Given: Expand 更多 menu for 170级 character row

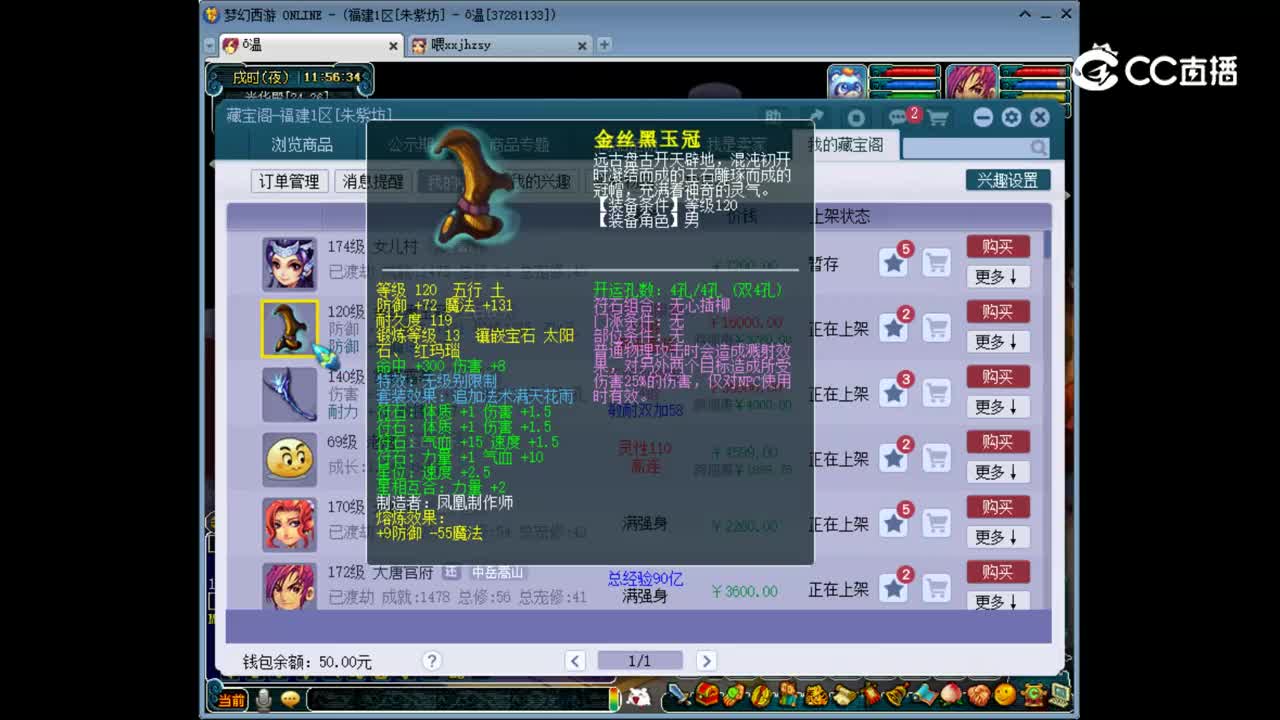Looking at the screenshot, I should point(998,537).
